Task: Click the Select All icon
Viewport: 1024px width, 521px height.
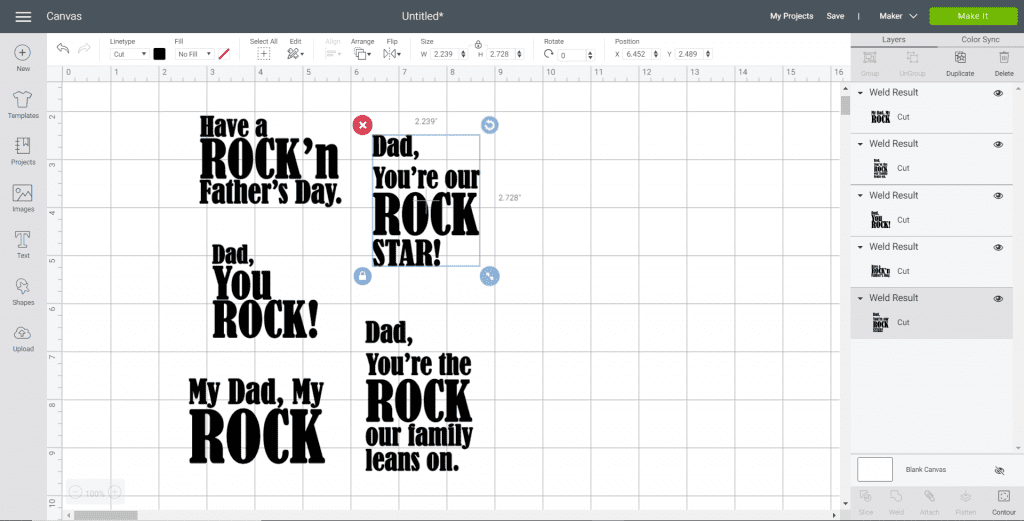Action: click(263, 54)
